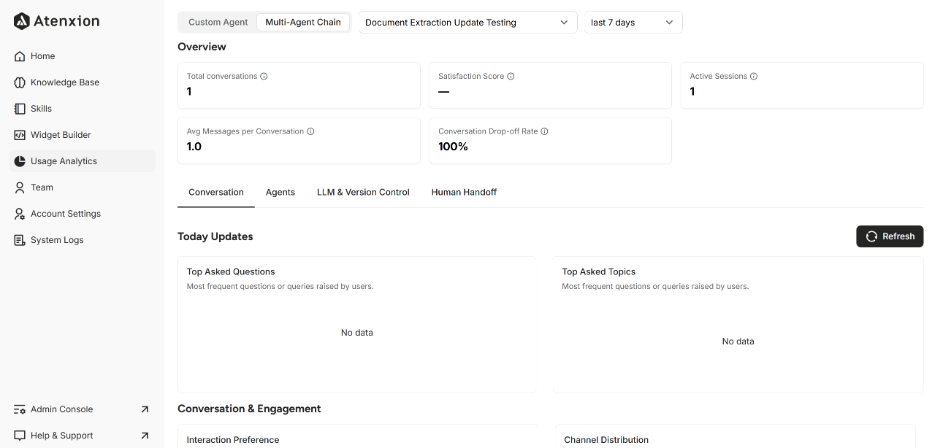Click the Today Updates heading
Screen dimensions: 936x448
pos(215,237)
